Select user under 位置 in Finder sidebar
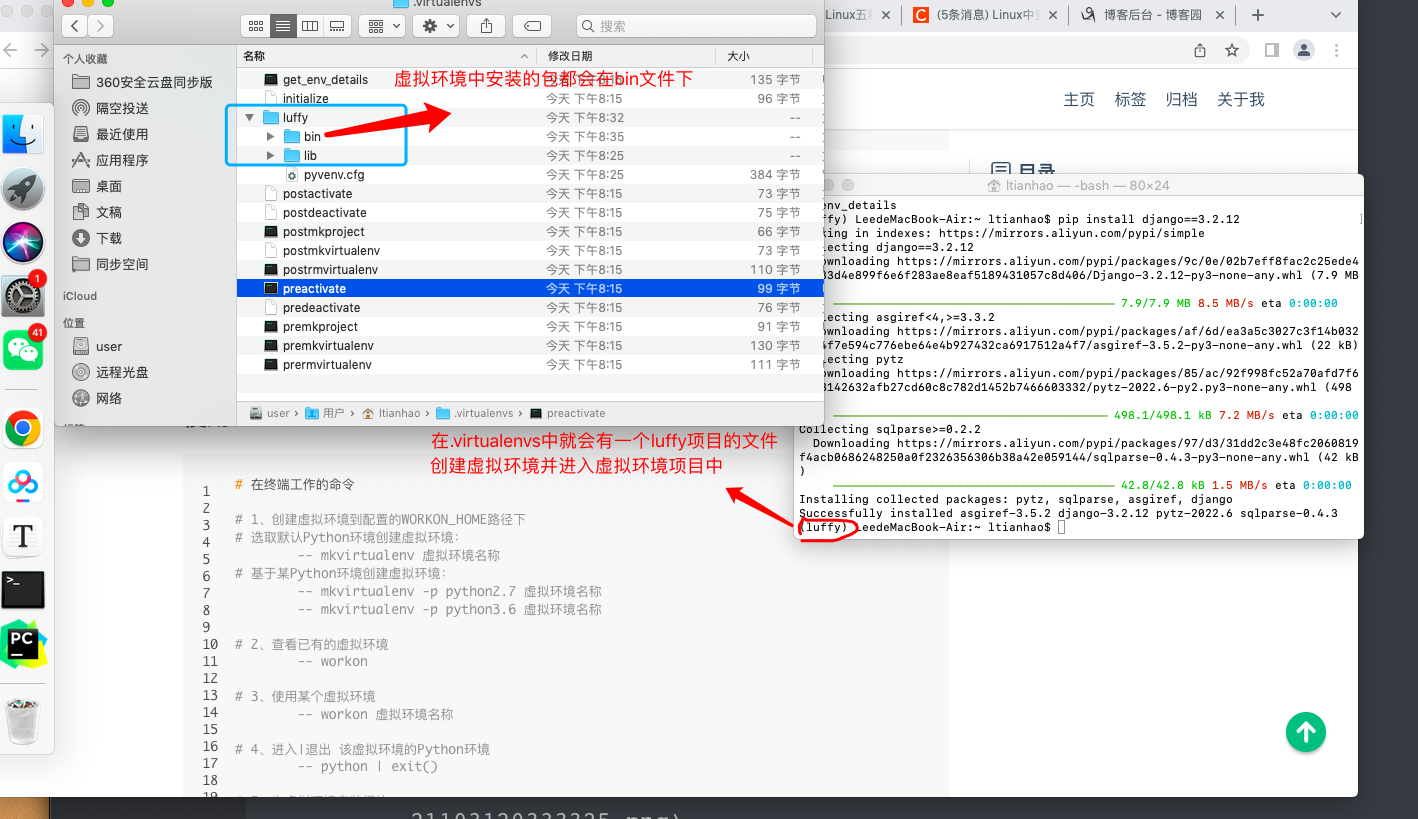This screenshot has height=819, width=1418. tap(97, 346)
